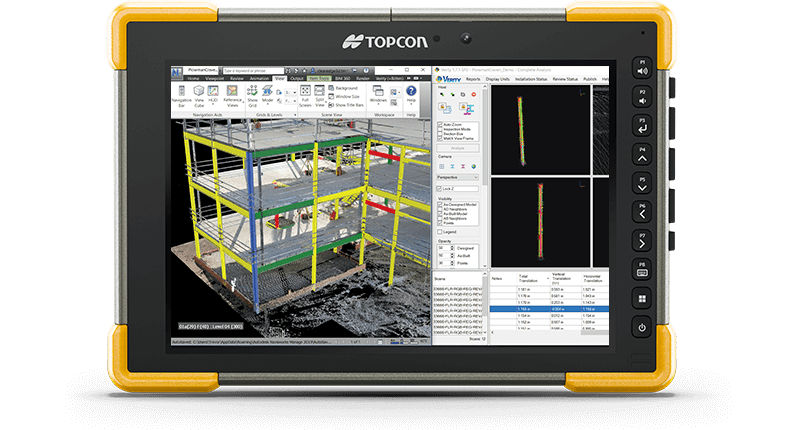Click the blue Help question-mark icon
800x430 pixels.
coord(411,91)
